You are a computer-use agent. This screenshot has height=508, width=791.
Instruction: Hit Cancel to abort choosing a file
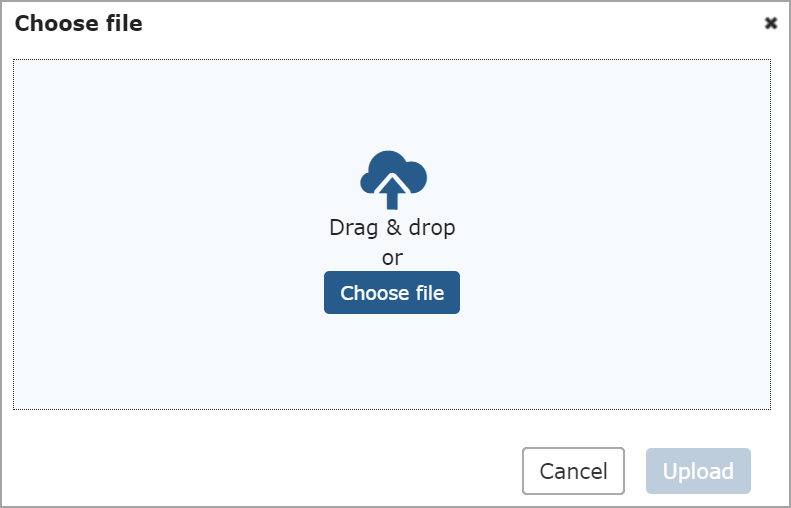(573, 471)
